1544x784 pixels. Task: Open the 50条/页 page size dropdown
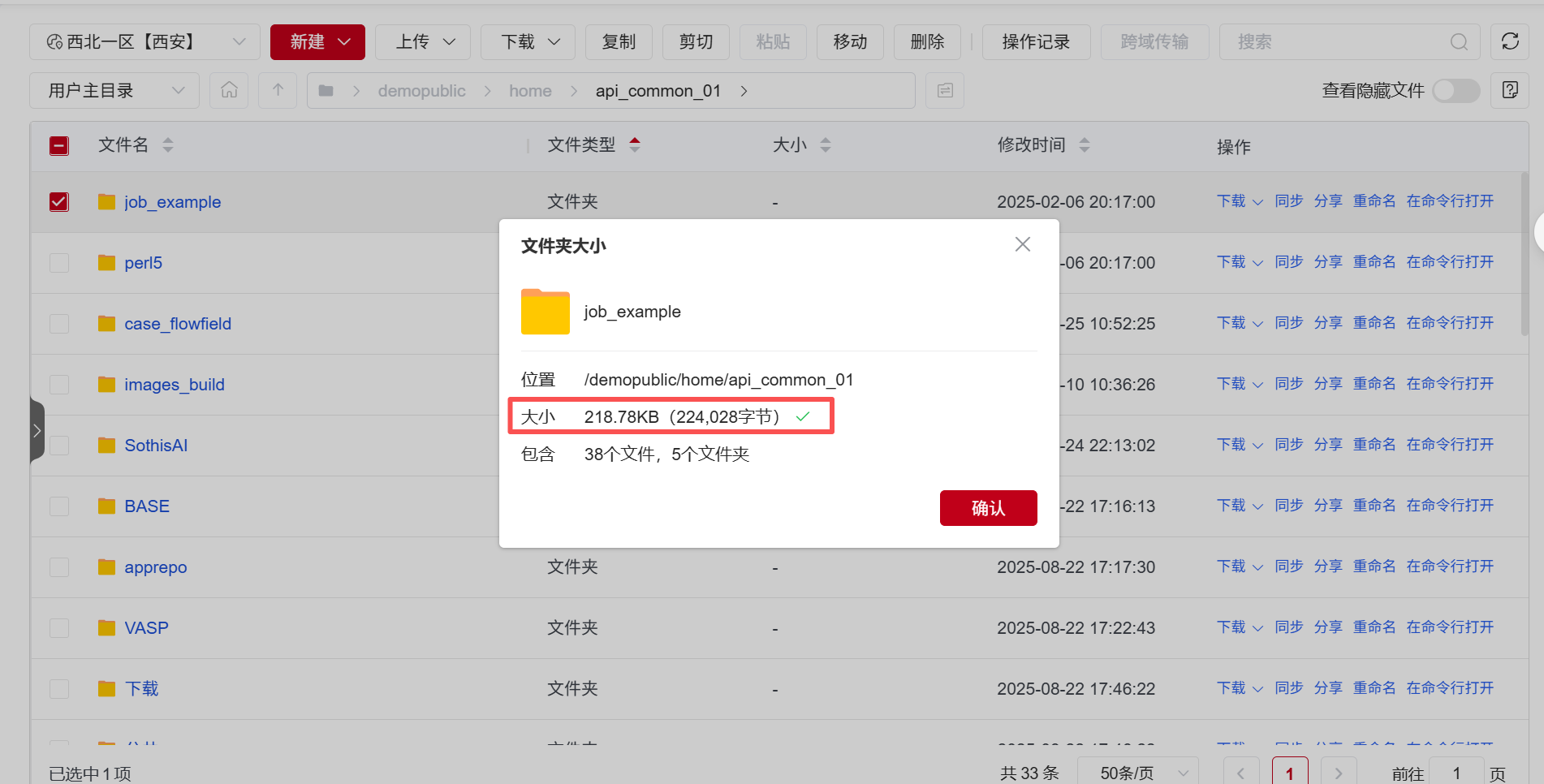pos(1143,773)
